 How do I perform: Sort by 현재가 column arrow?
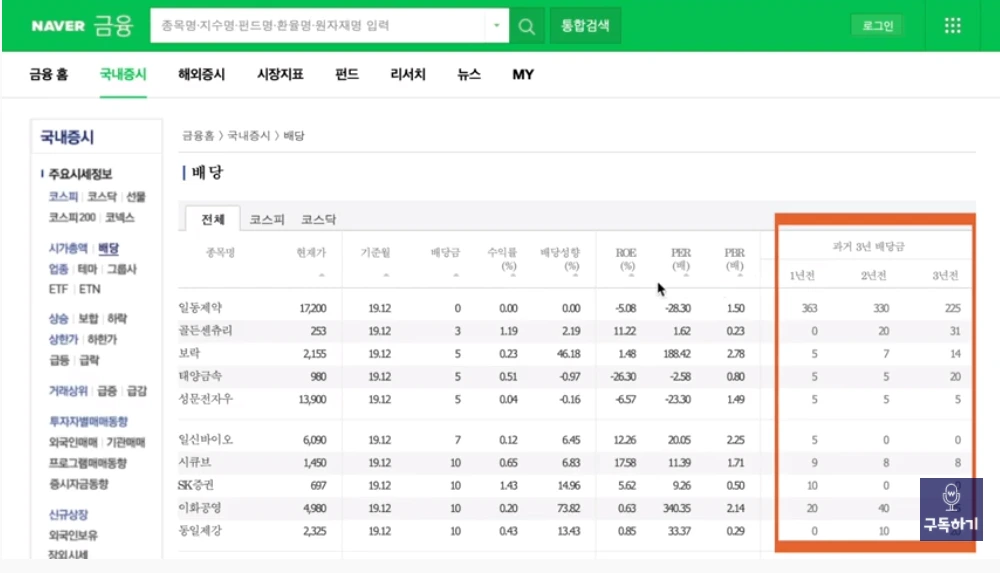(x=321, y=275)
